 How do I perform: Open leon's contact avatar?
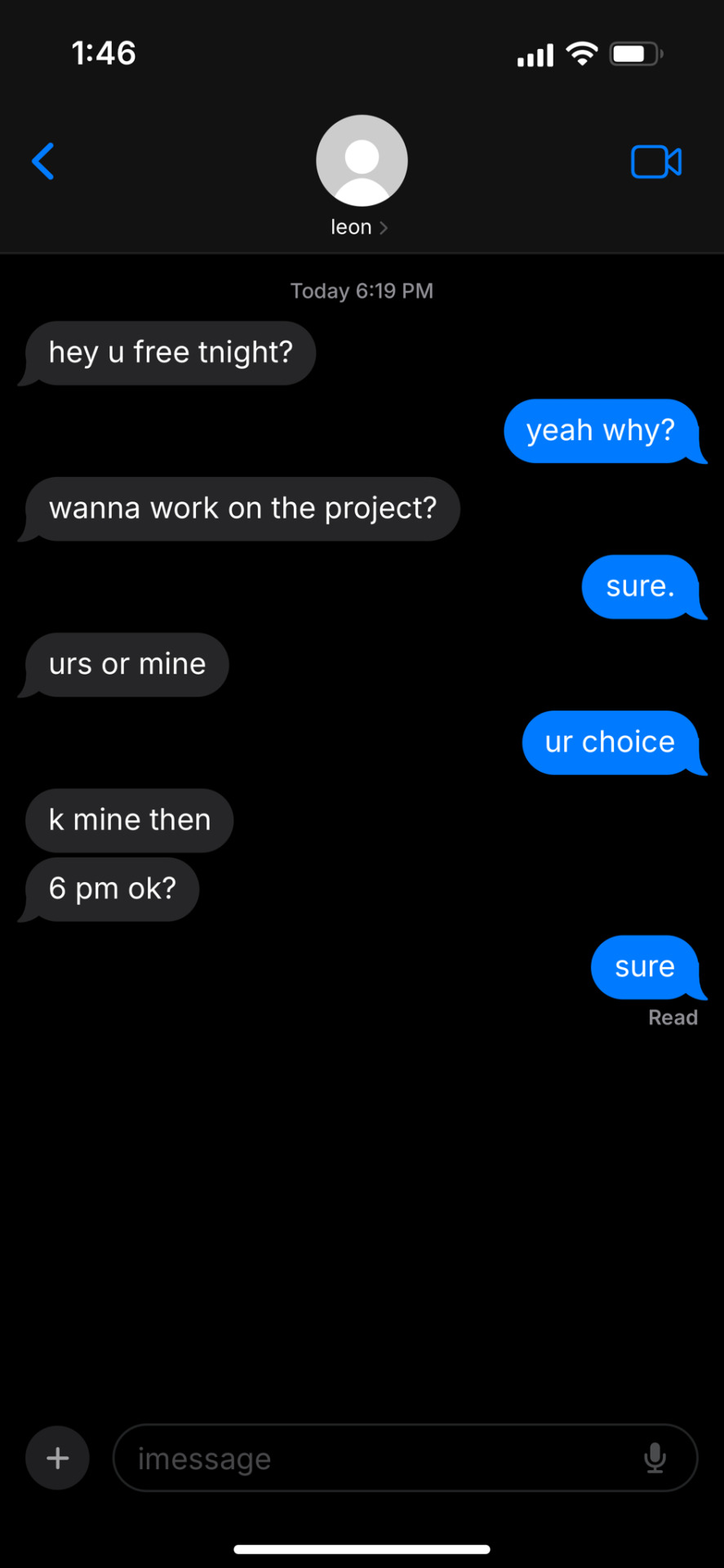point(362,160)
